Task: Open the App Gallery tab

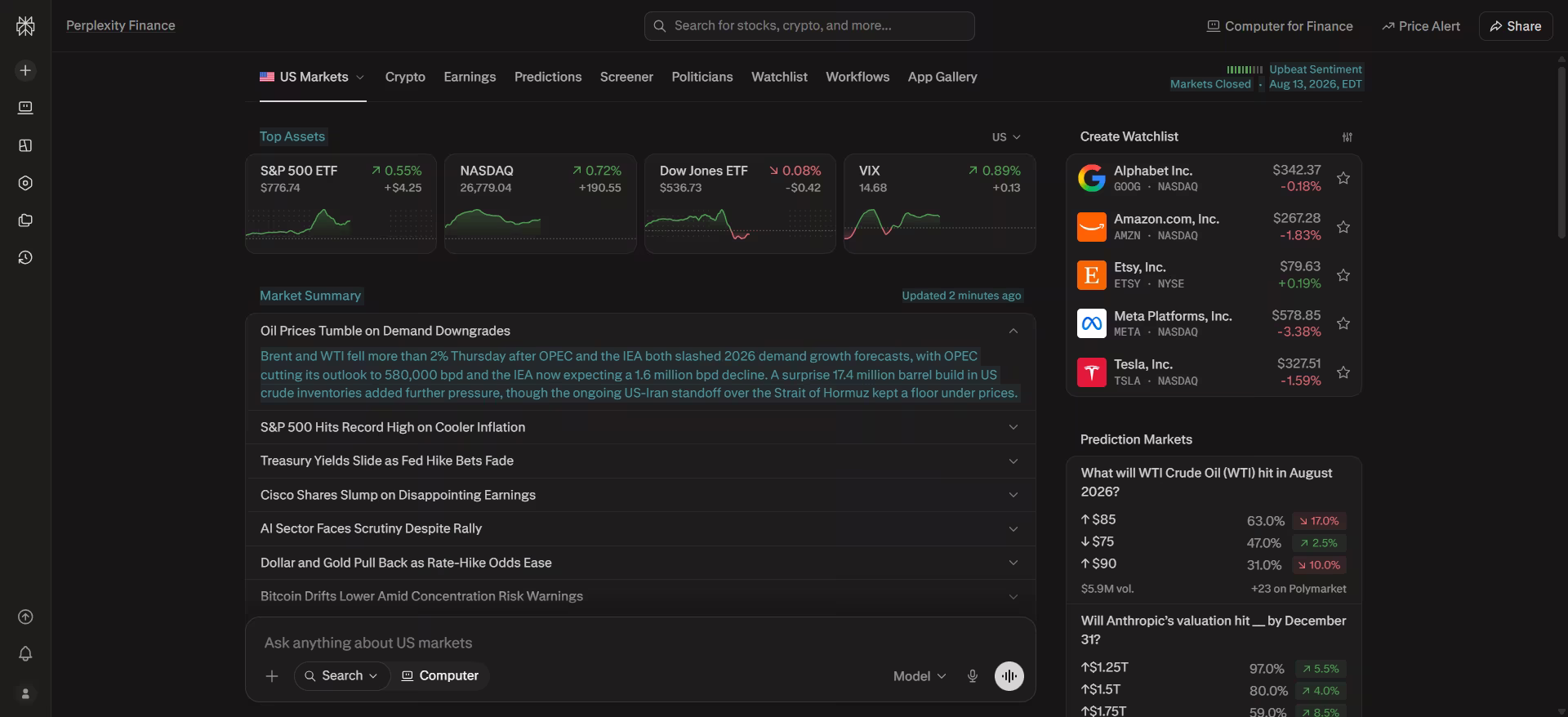Action: 942,77
